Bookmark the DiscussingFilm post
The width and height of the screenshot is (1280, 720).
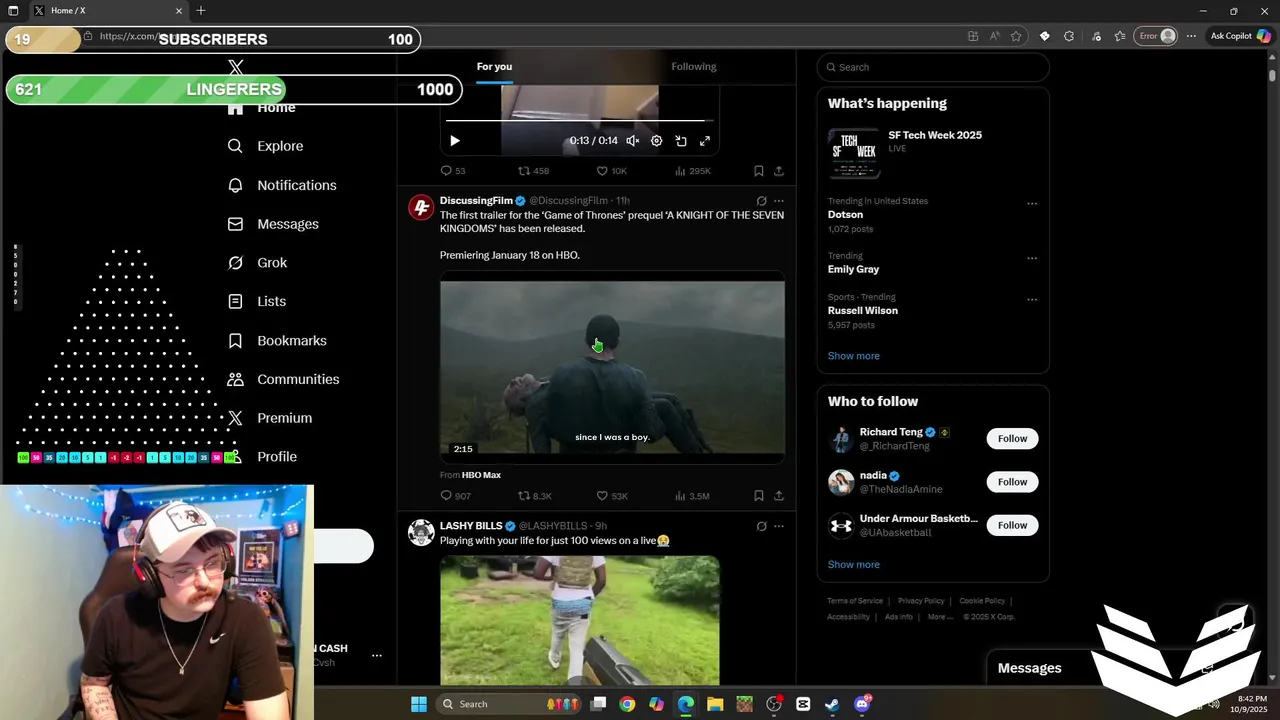click(759, 496)
